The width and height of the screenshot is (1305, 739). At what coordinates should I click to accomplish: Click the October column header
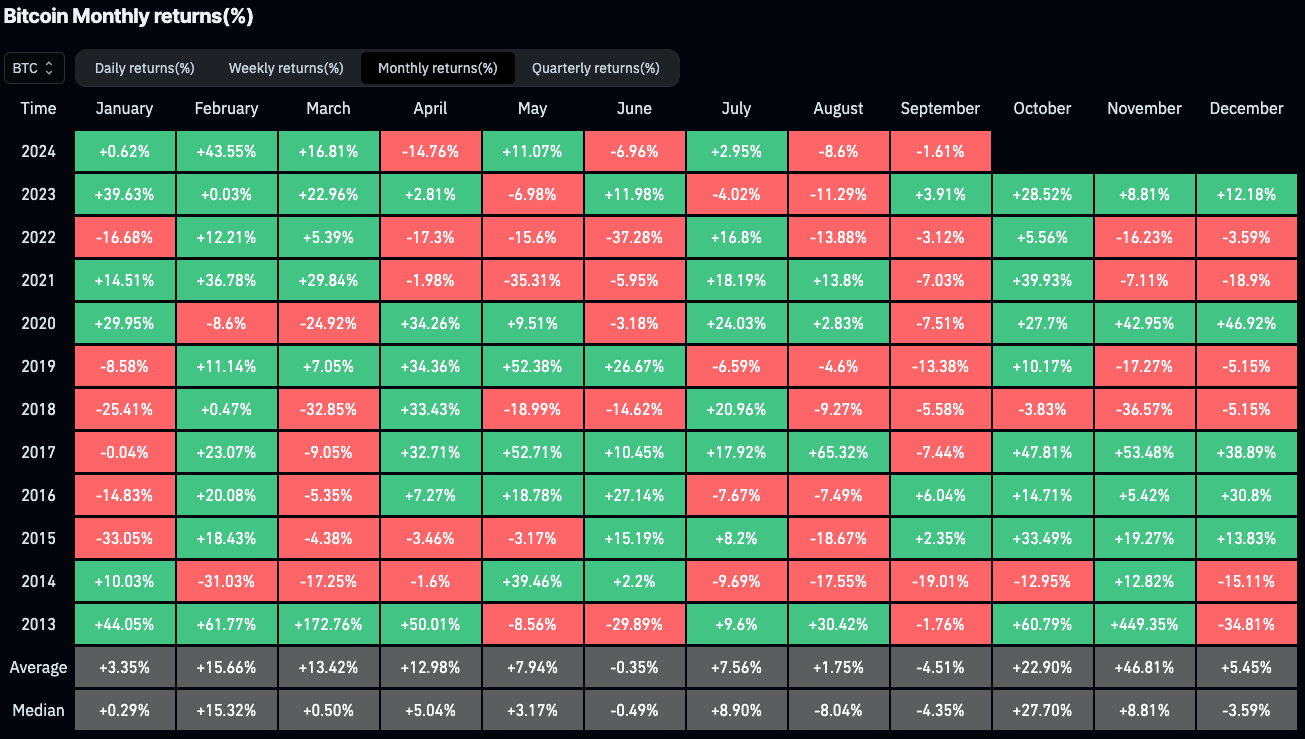pos(1043,108)
